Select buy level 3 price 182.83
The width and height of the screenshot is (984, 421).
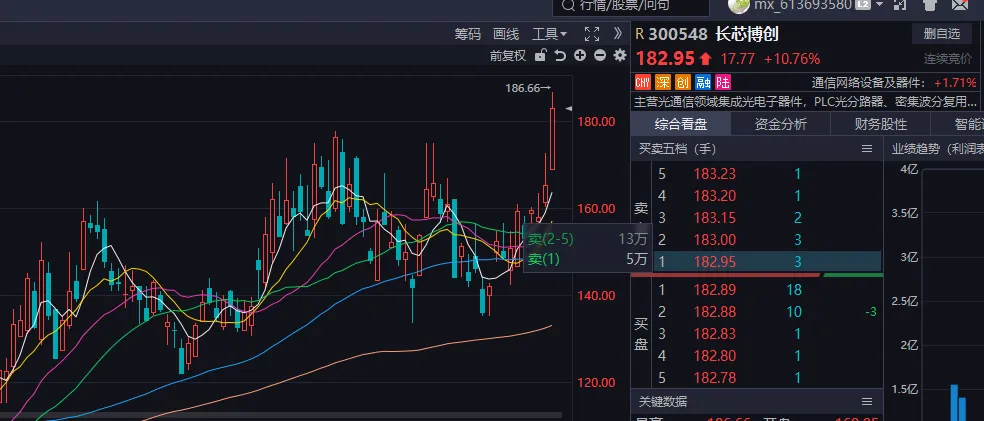(x=714, y=334)
